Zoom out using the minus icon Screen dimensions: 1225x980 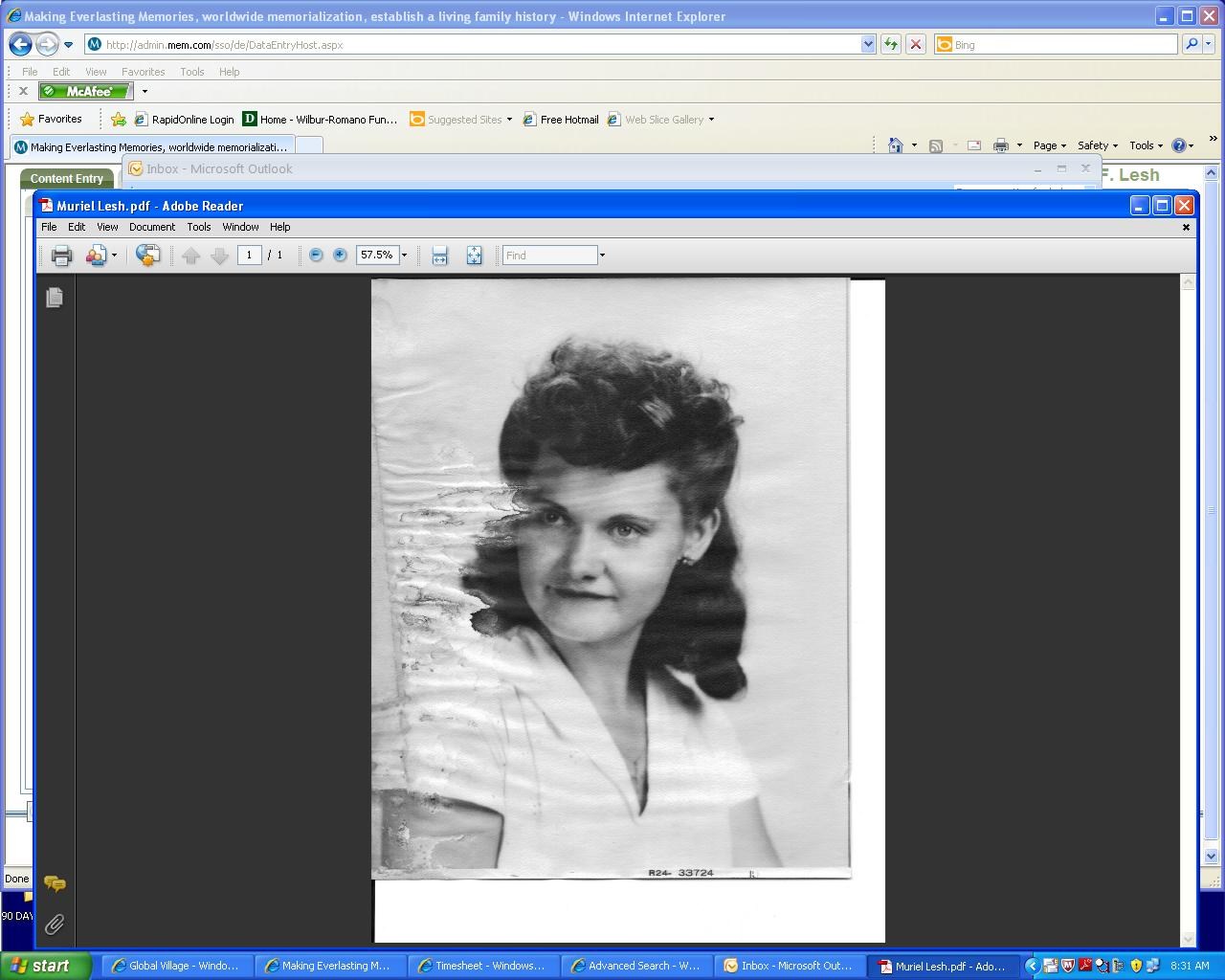pyautogui.click(x=316, y=255)
